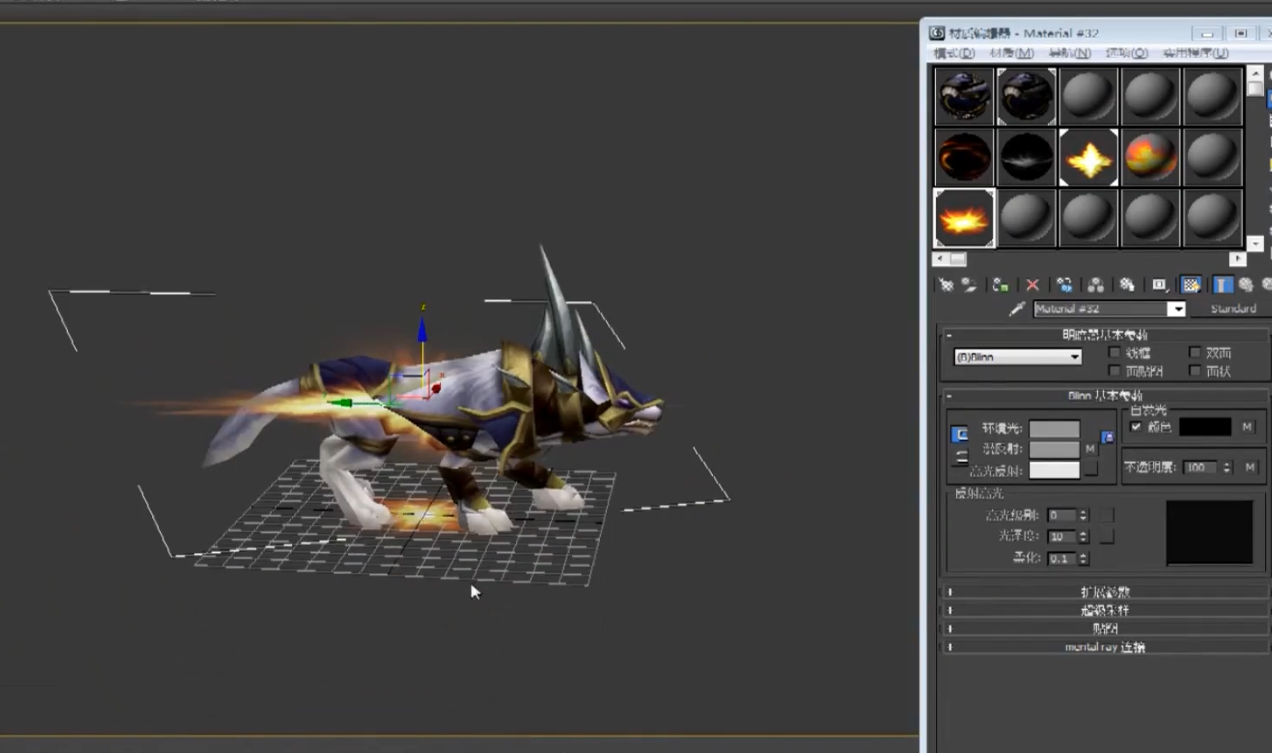Collapse the Blinn 基本参数 rollout
The height and width of the screenshot is (753, 1272).
tap(1104, 395)
